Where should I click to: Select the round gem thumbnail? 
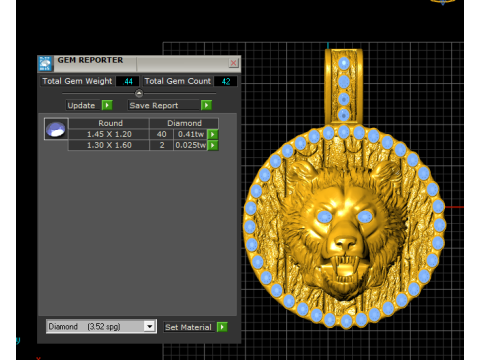(x=56, y=129)
